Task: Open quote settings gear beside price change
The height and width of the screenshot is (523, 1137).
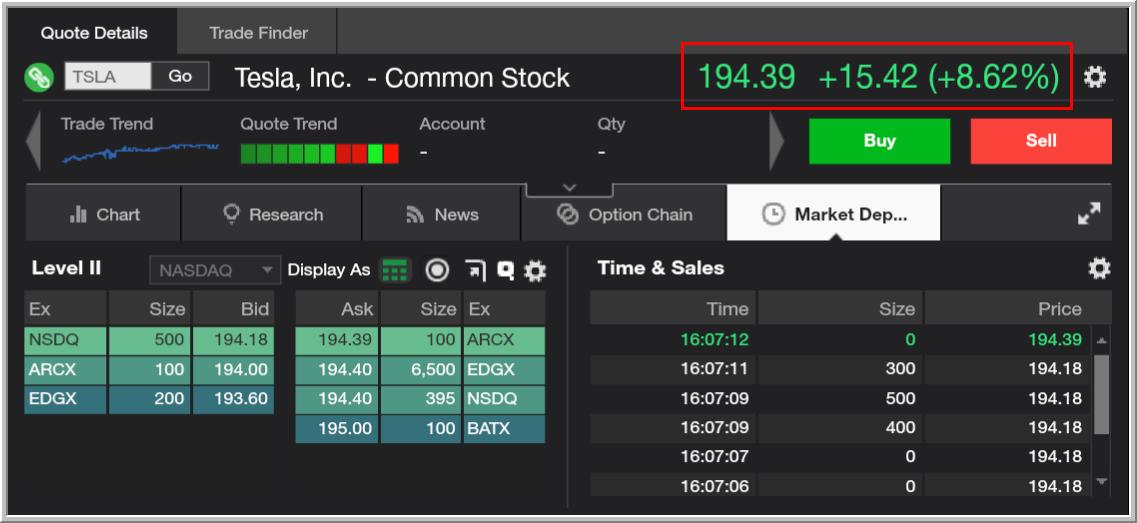Action: pos(1095,77)
